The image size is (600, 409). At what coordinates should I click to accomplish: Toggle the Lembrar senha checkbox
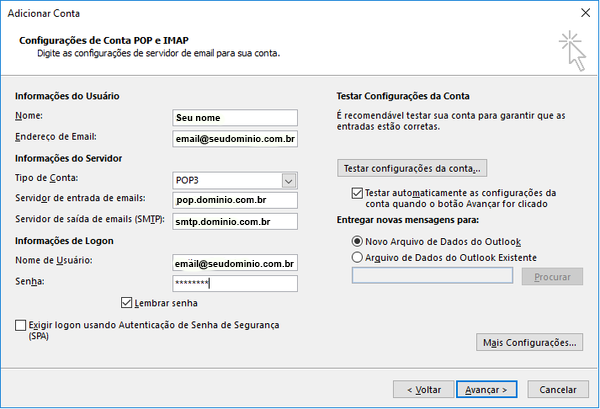tap(126, 303)
